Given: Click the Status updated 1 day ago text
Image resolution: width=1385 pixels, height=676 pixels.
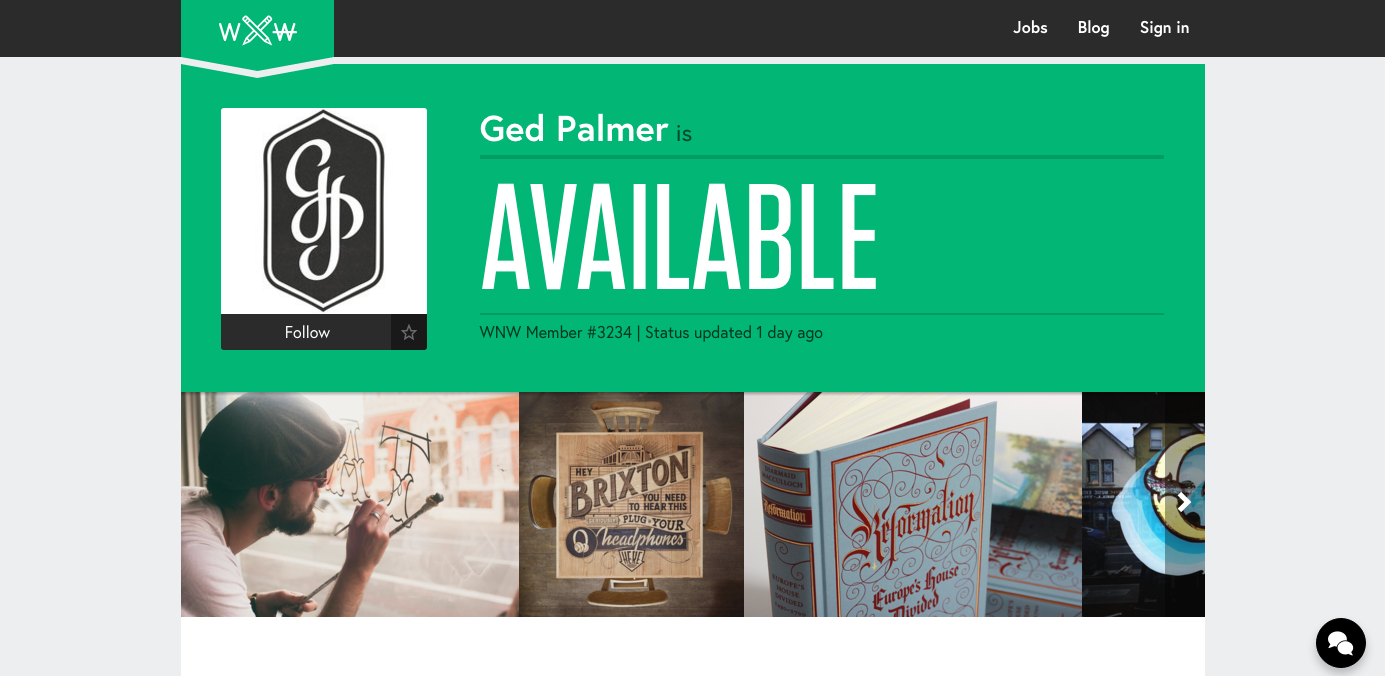Looking at the screenshot, I should coord(734,333).
